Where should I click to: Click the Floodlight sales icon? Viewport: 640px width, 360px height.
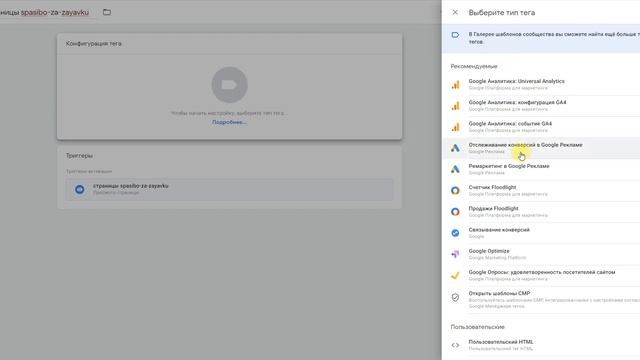click(455, 212)
